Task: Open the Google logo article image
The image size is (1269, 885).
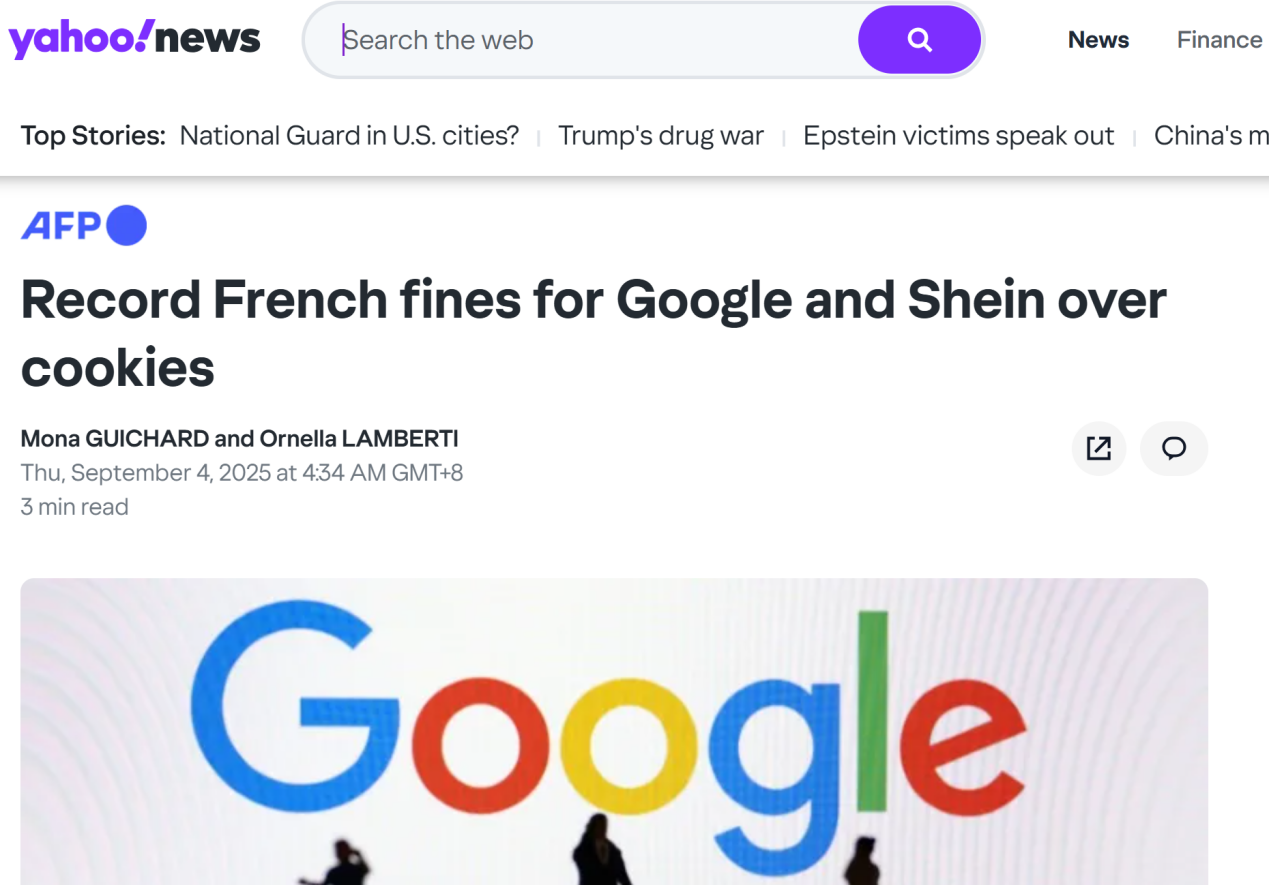Action: (x=614, y=731)
